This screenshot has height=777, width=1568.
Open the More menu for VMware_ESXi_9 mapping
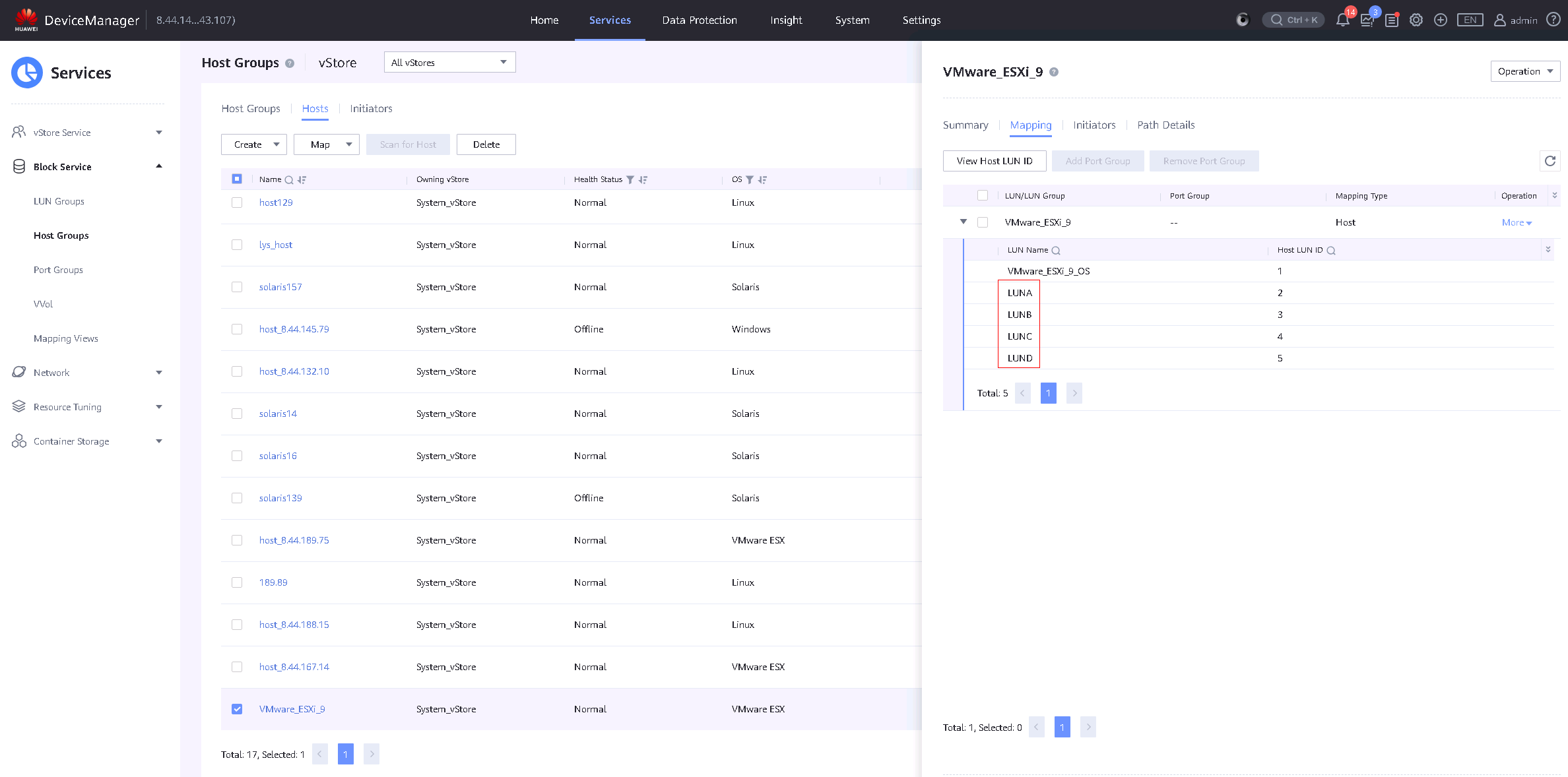tap(1517, 223)
